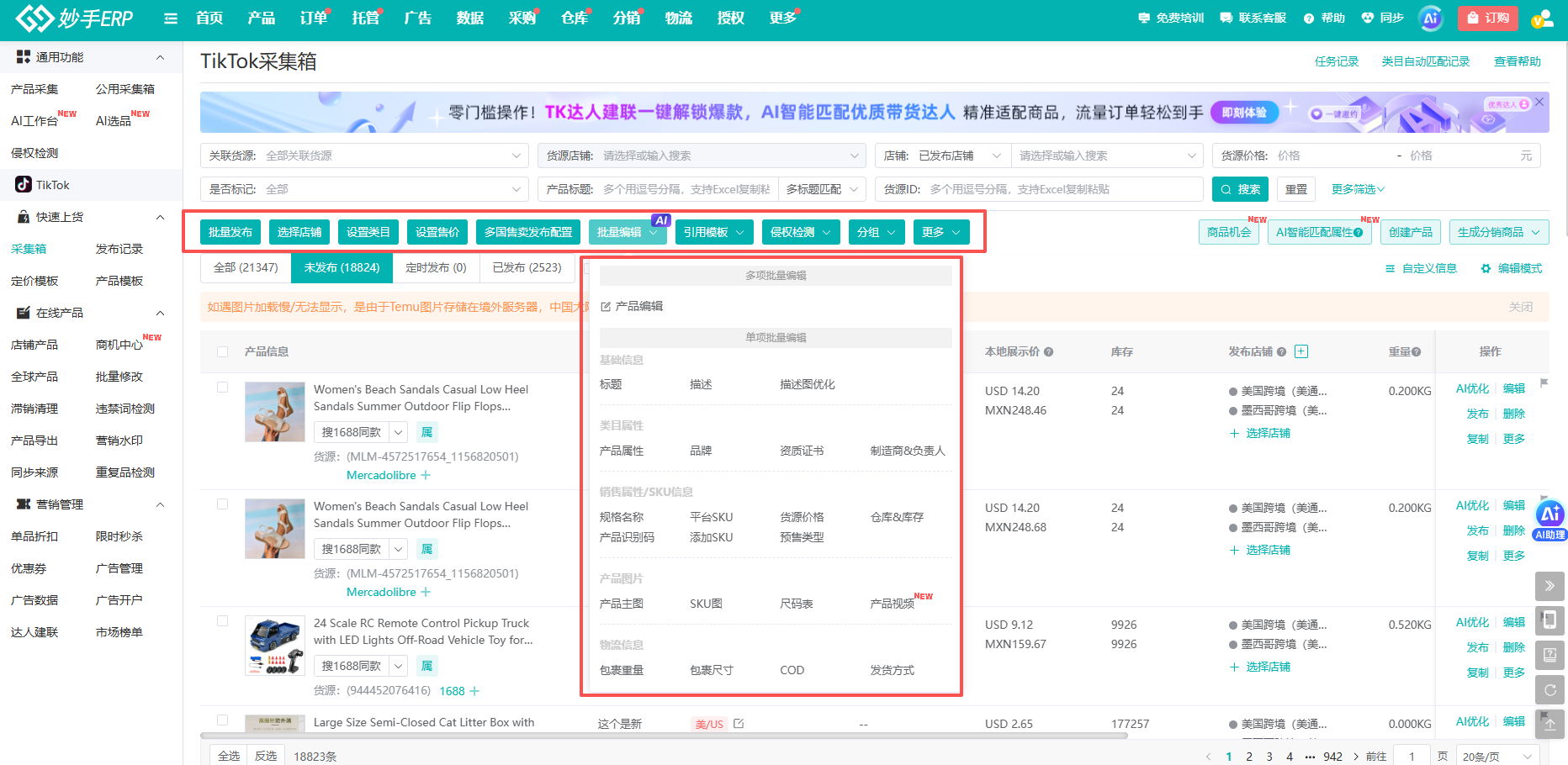
Task: Select 产品编辑 in batch edit menu
Action: click(x=632, y=306)
